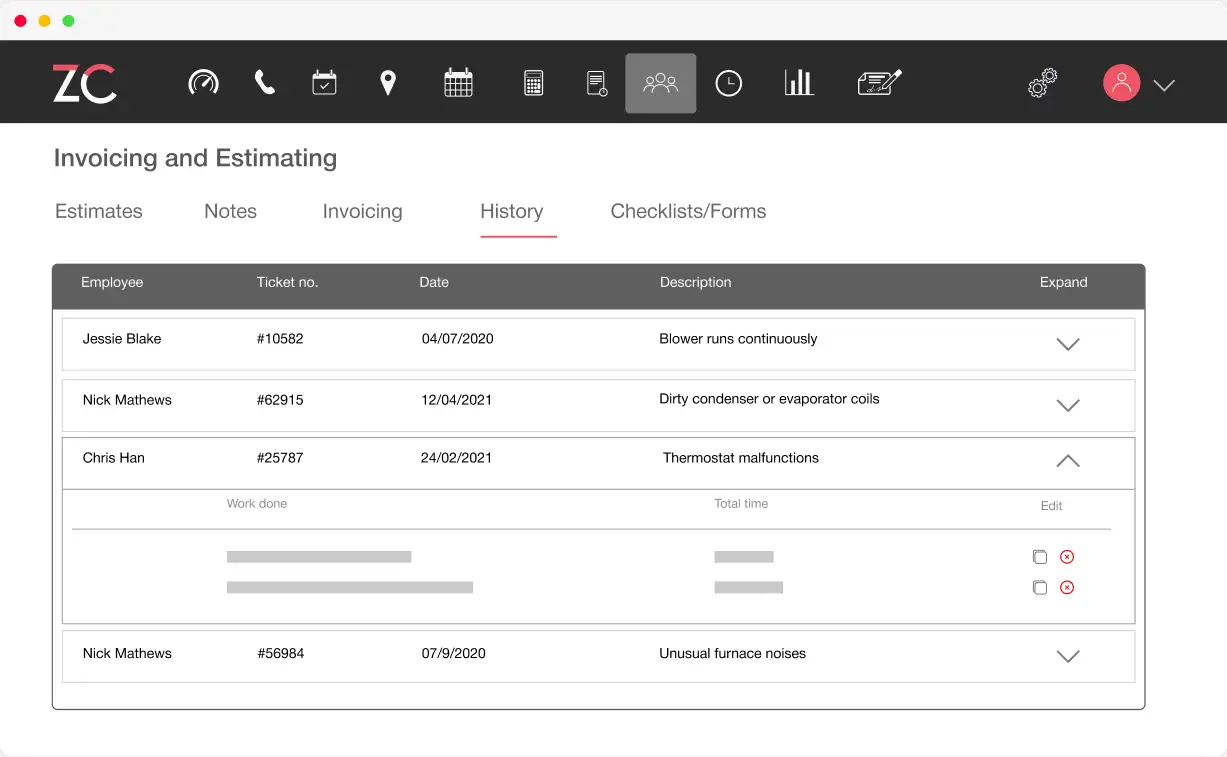Open the bar chart reports icon
The width and height of the screenshot is (1227, 757).
click(x=799, y=83)
